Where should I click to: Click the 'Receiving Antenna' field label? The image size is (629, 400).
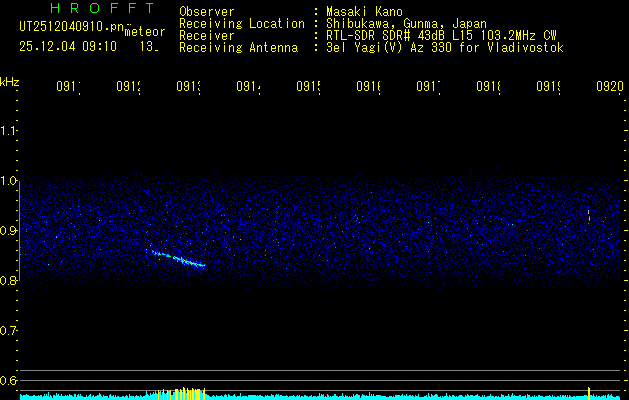tap(239, 48)
